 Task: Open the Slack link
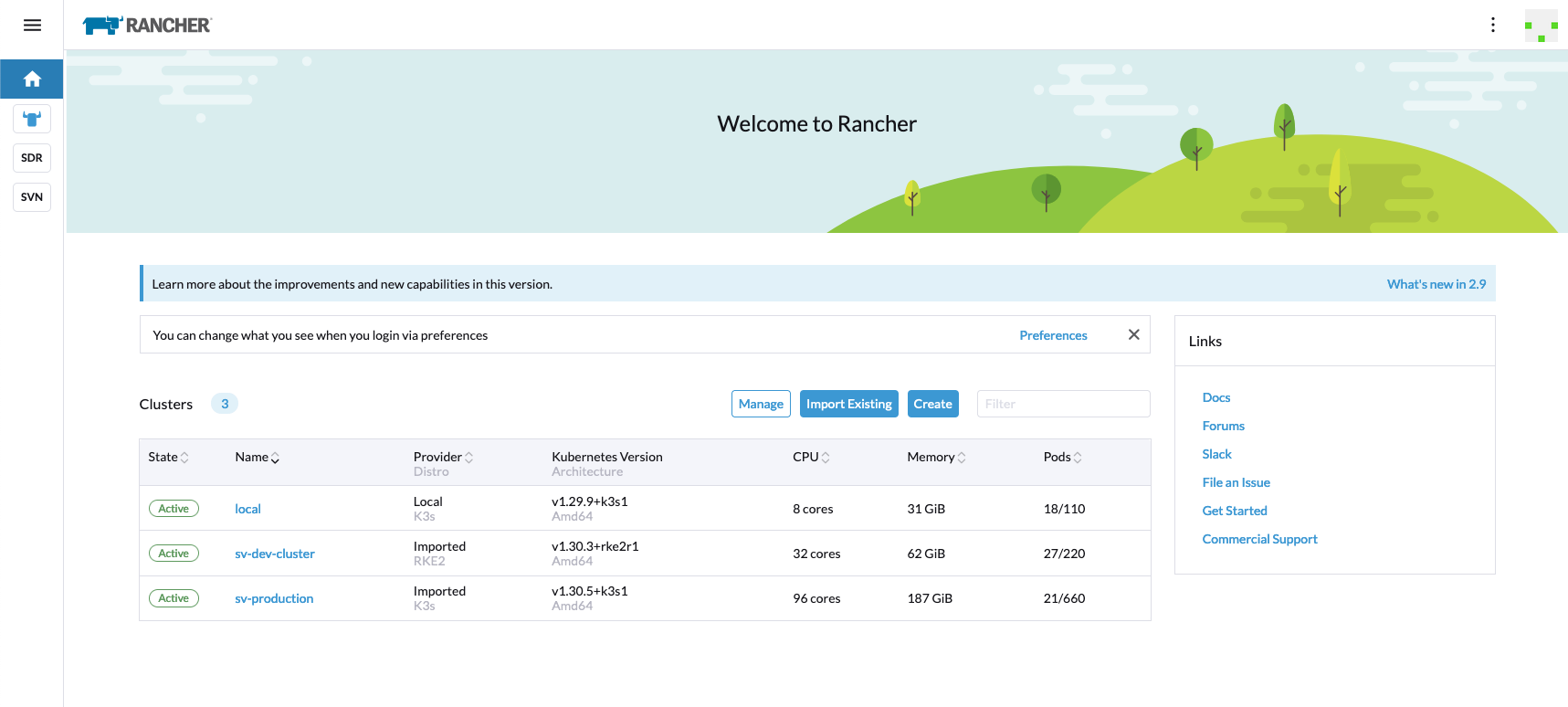pyautogui.click(x=1217, y=454)
